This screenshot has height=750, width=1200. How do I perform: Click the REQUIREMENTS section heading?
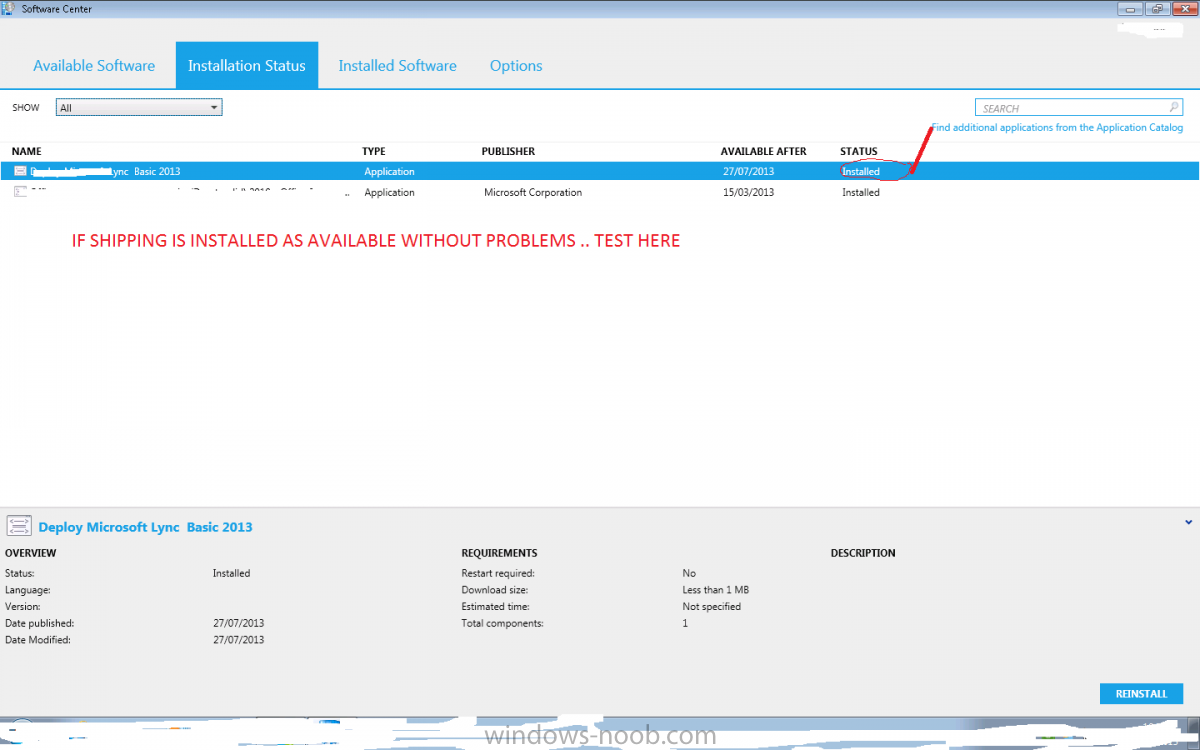point(499,553)
